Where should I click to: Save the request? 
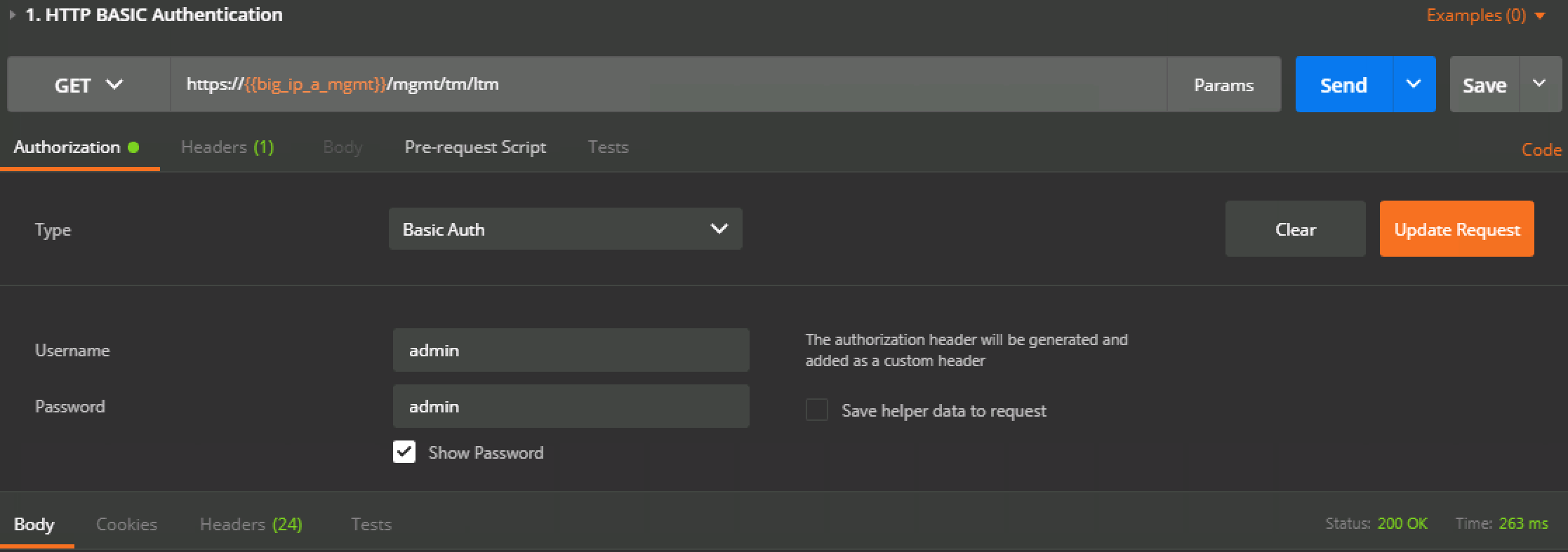1484,84
